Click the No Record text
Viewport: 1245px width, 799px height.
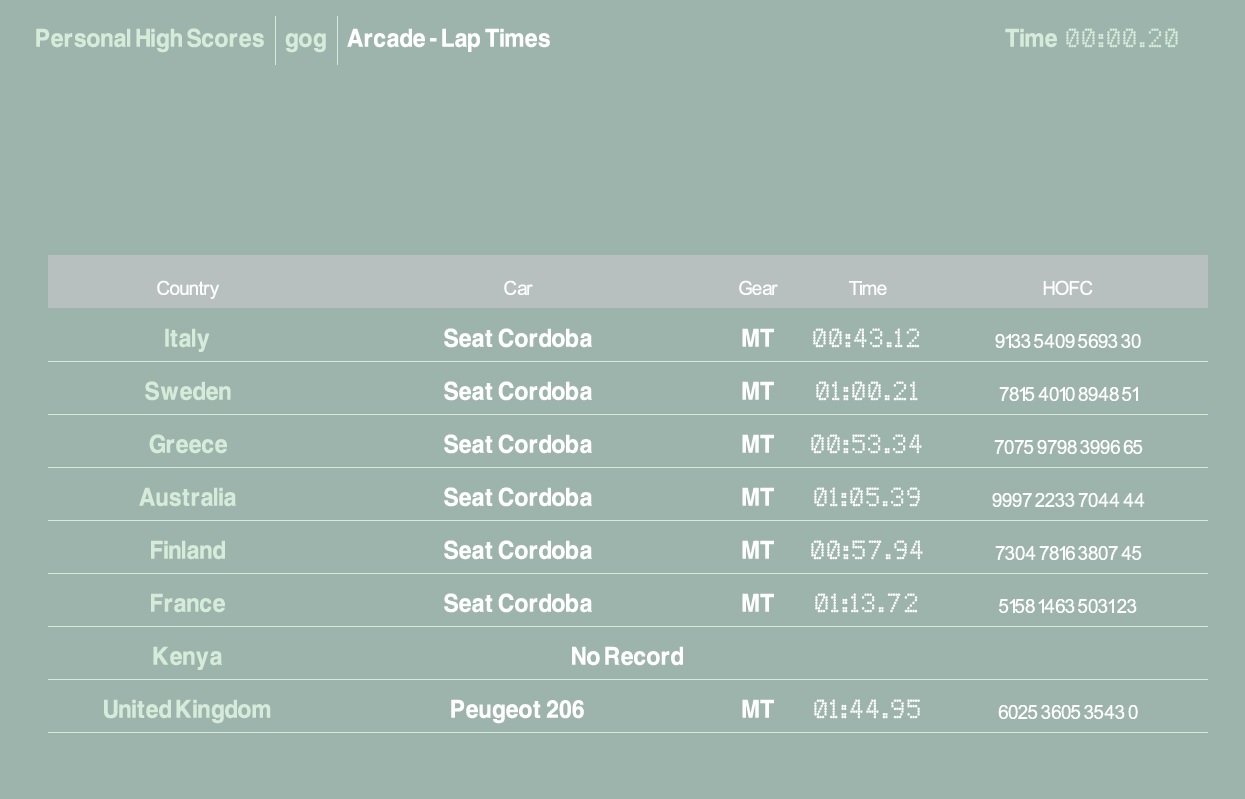(x=627, y=657)
